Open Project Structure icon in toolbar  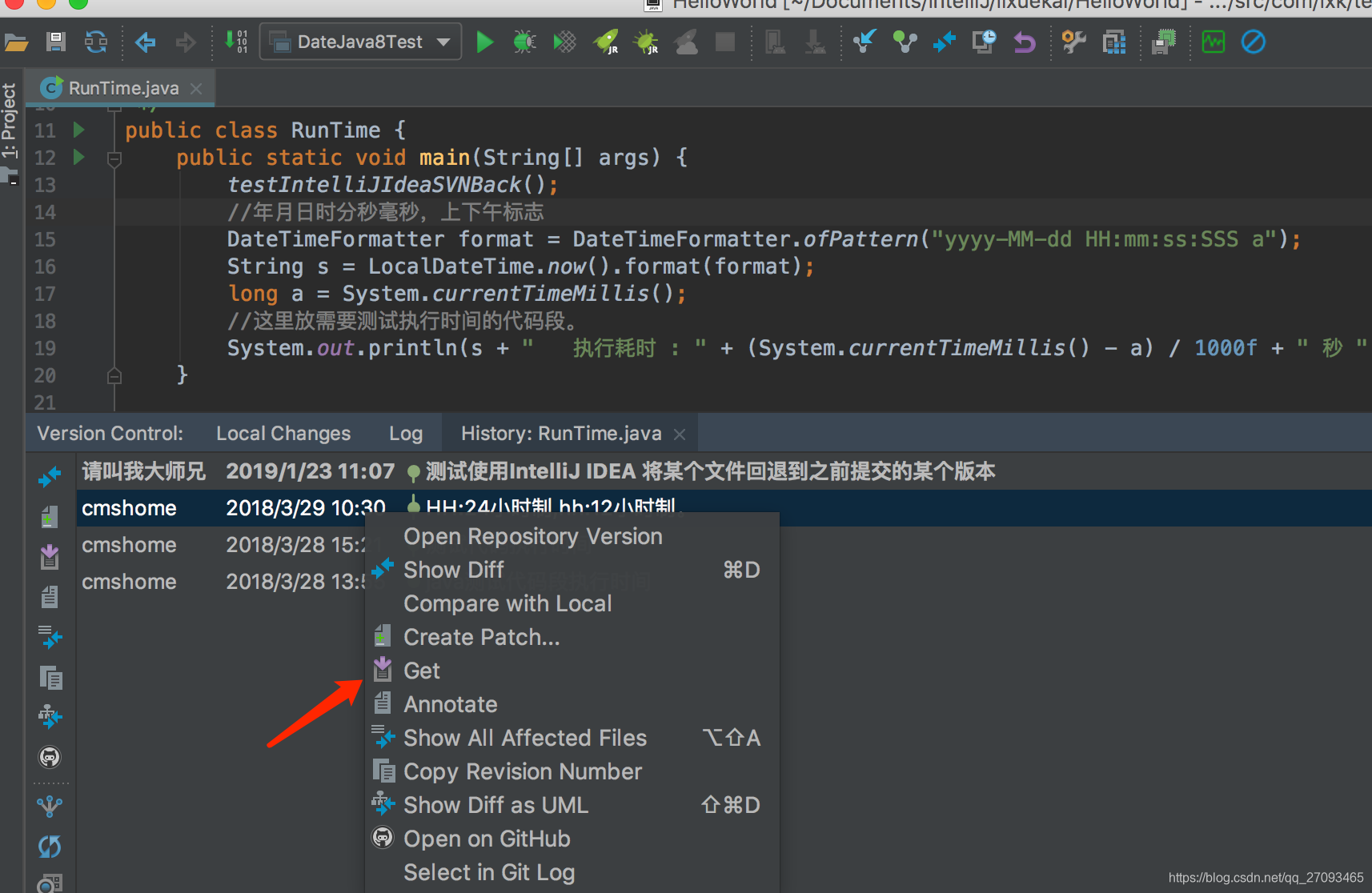(x=1114, y=42)
